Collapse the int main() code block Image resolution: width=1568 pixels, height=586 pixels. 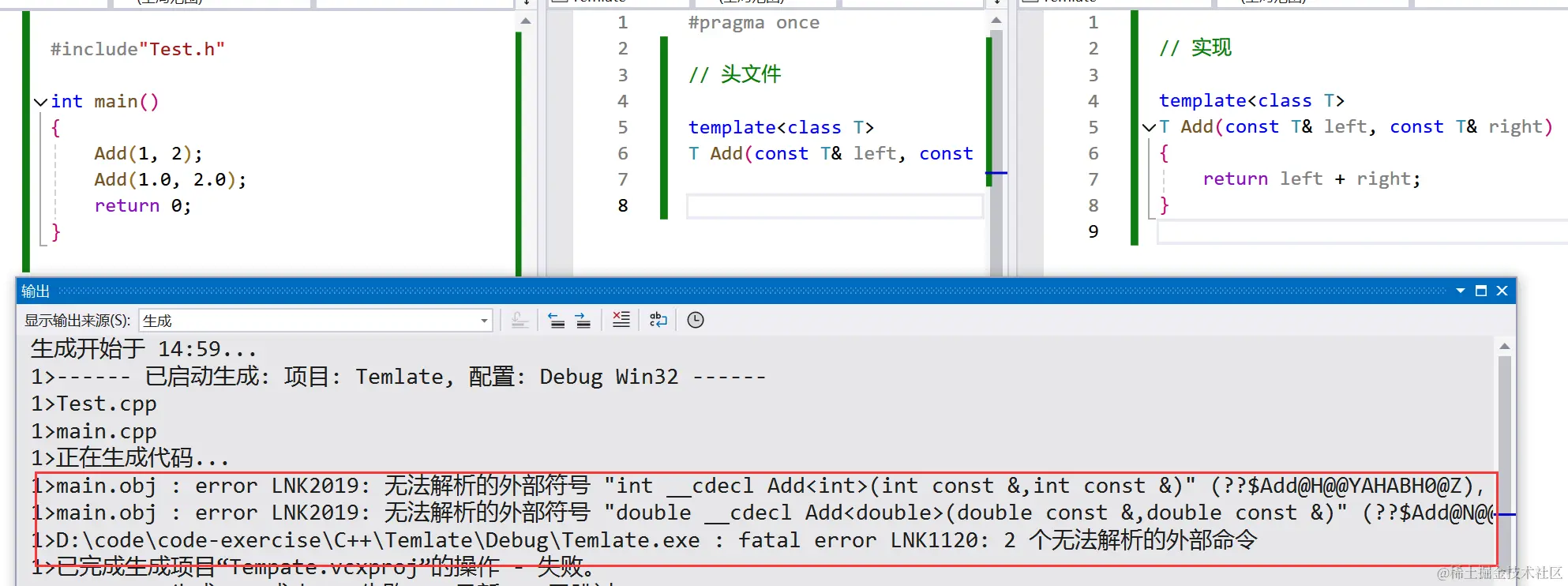(x=40, y=102)
